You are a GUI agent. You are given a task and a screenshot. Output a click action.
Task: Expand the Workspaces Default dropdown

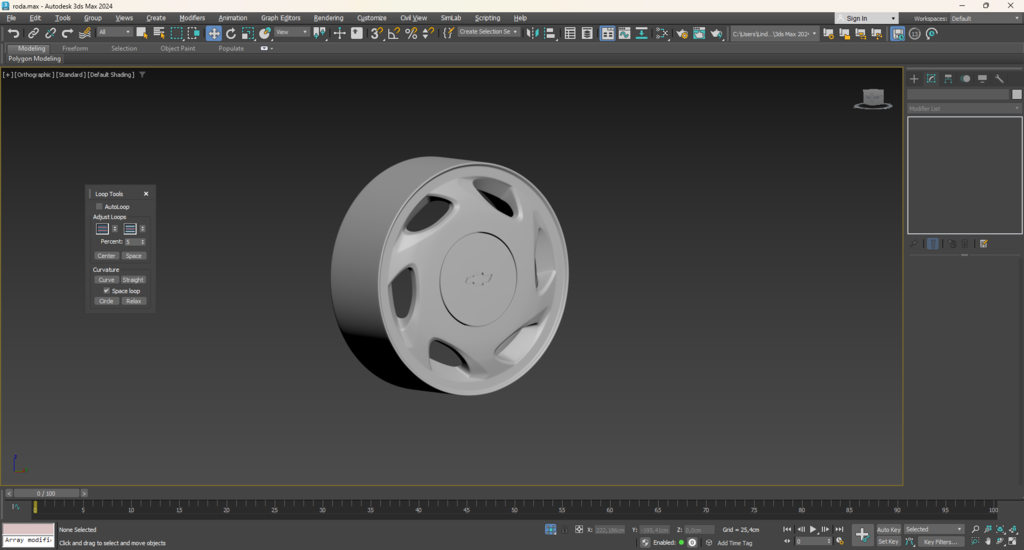pos(985,18)
